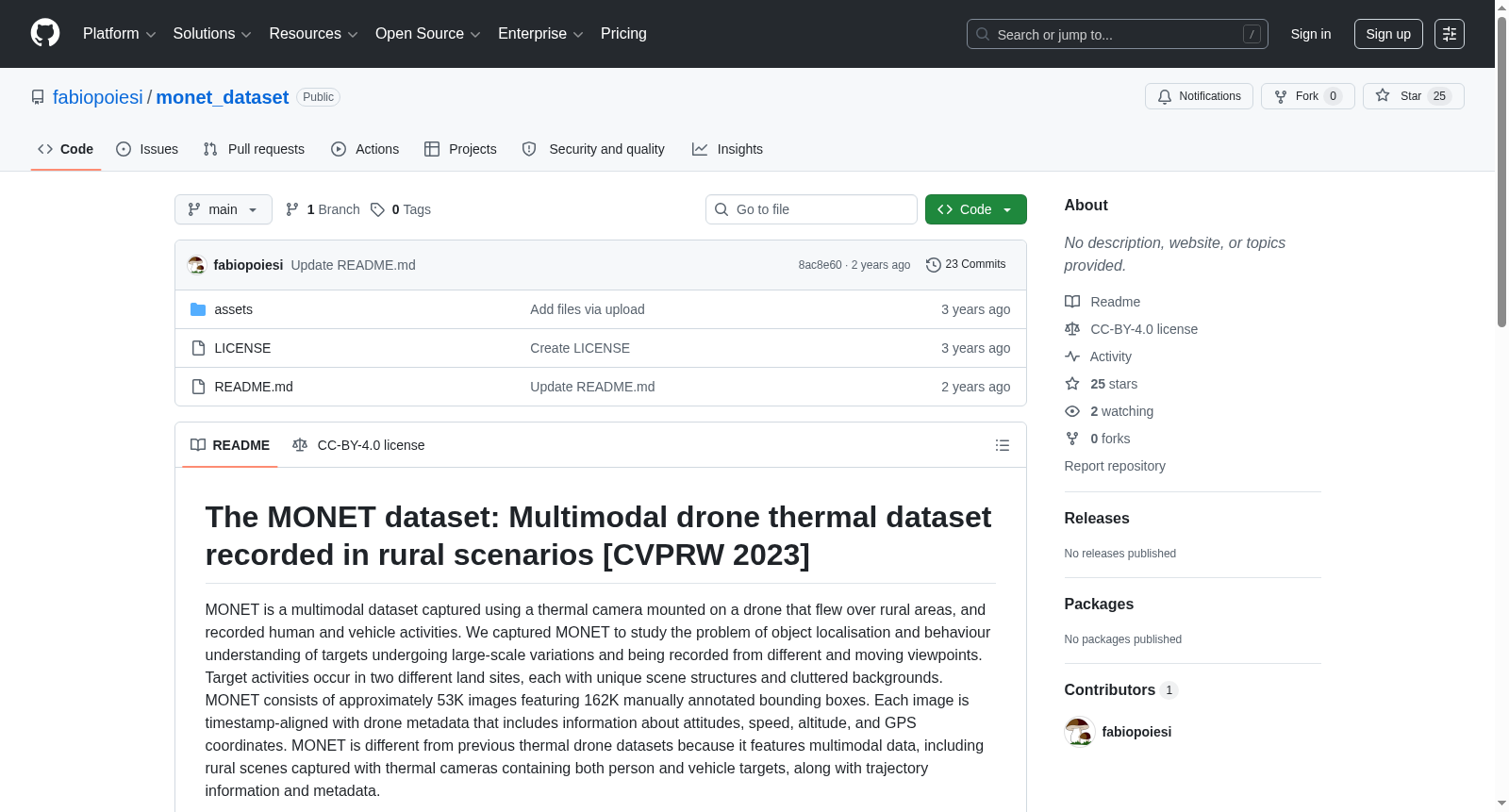The image size is (1509, 812).
Task: Open the LICENSE file
Action: 242,348
